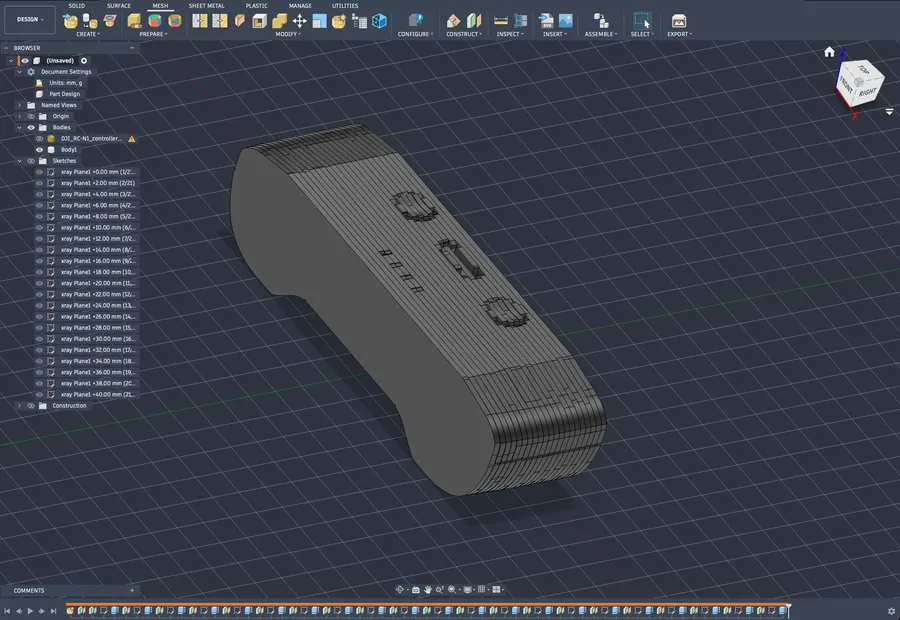Screen dimensions: 900x620
Task: Switch to the Solid tab
Action: point(76,6)
